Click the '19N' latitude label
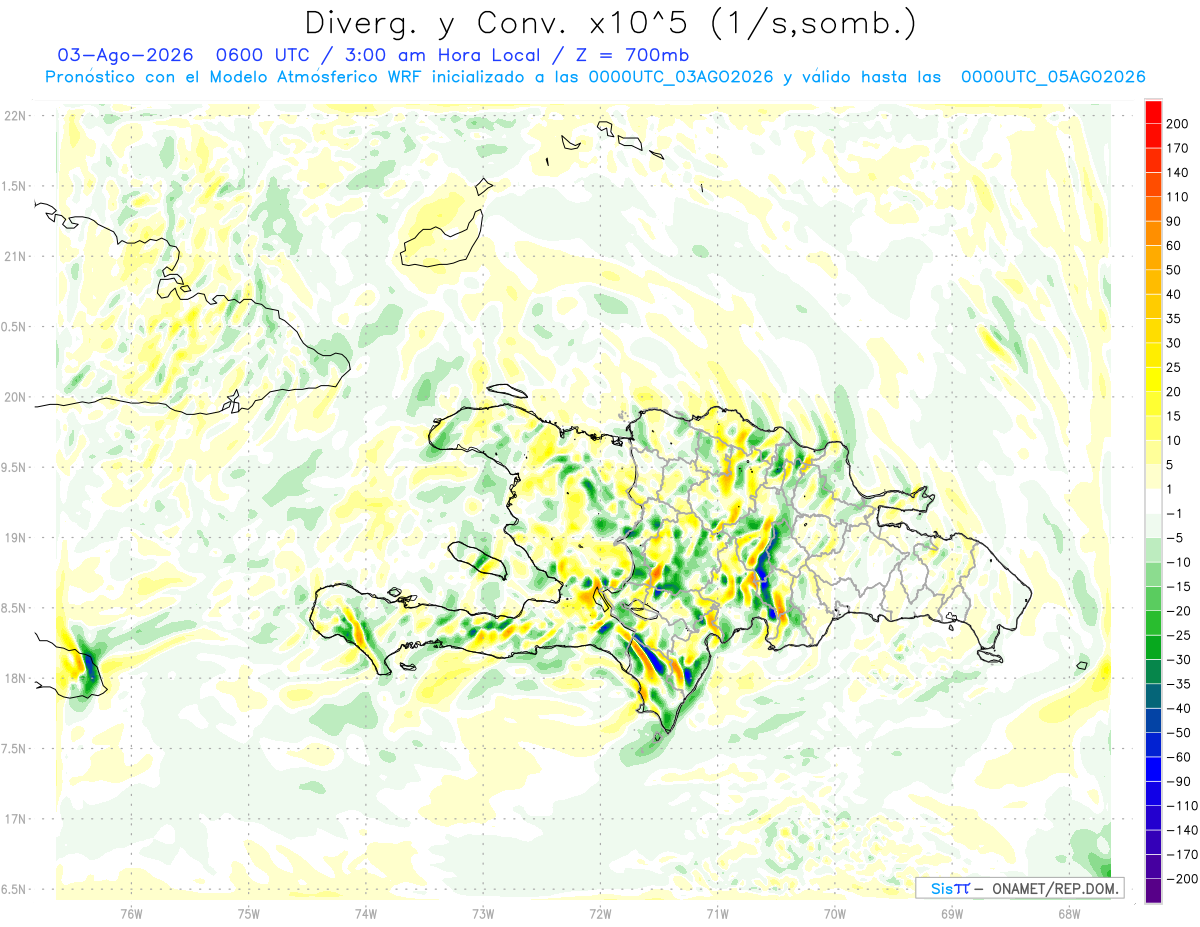This screenshot has height=927, width=1200. point(15,538)
